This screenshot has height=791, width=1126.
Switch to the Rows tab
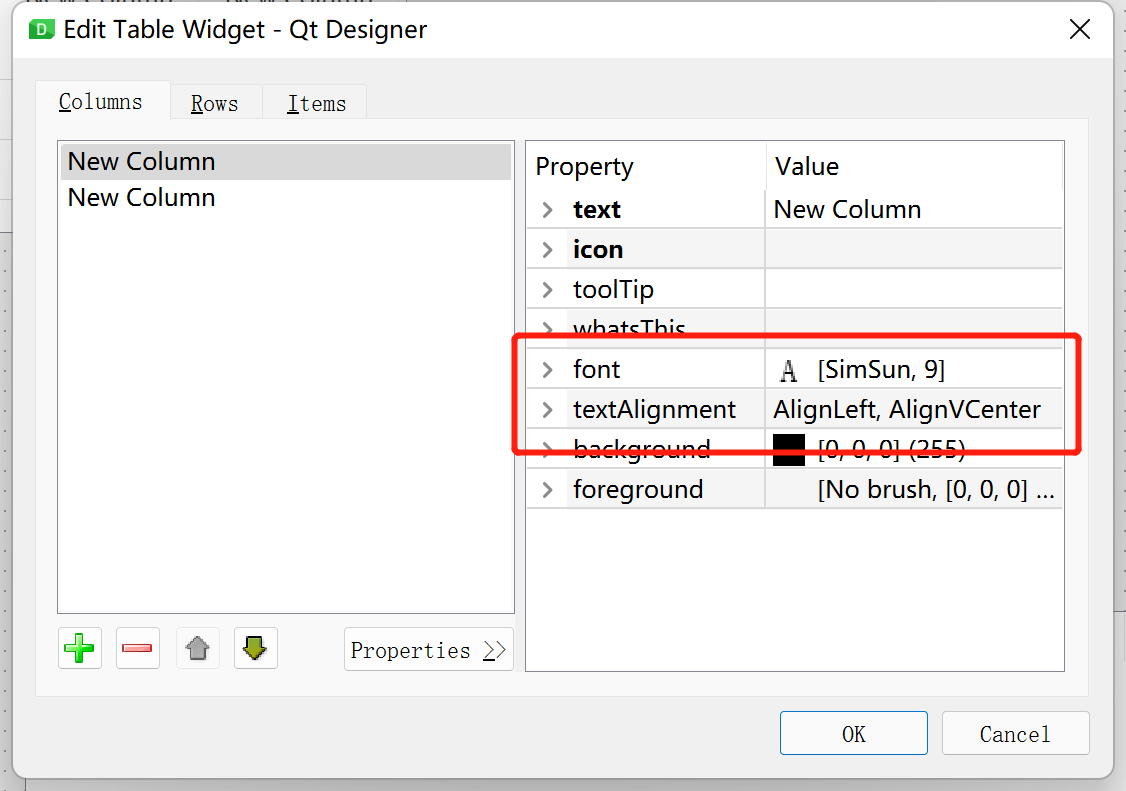(x=214, y=102)
